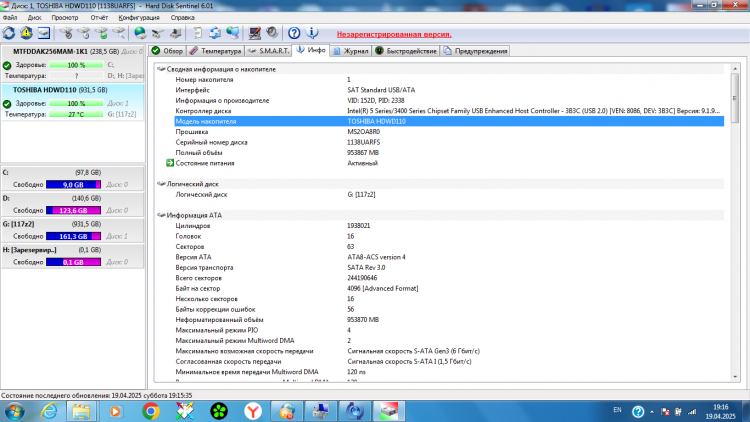Click the EN language indicator in the tray
The width and height of the screenshot is (750, 422).
click(x=618, y=410)
